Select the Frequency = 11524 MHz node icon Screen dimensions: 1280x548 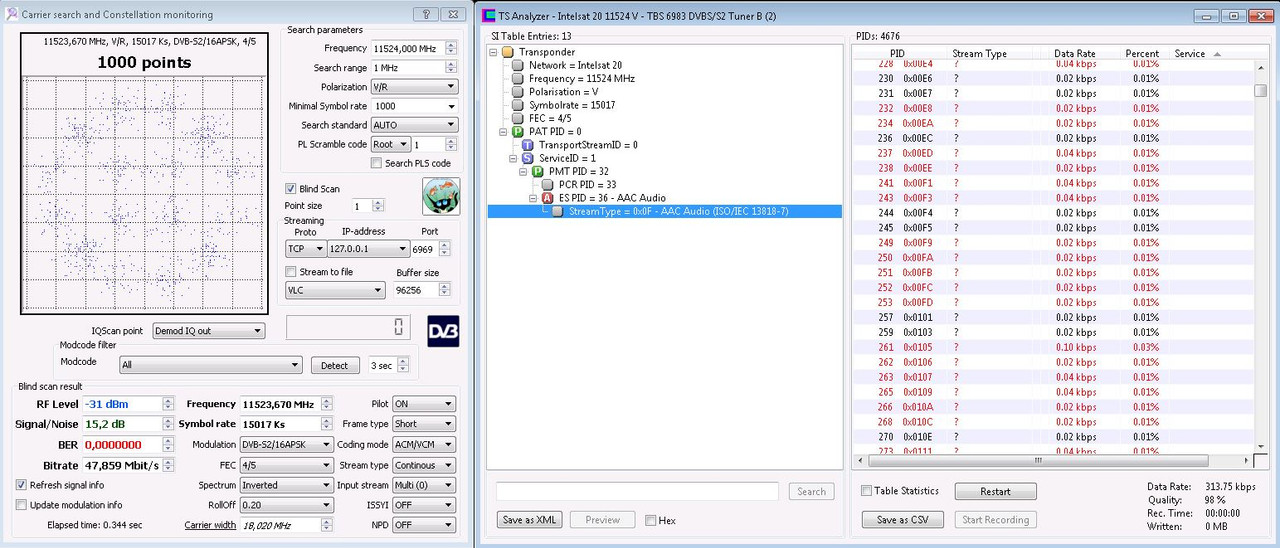click(518, 78)
